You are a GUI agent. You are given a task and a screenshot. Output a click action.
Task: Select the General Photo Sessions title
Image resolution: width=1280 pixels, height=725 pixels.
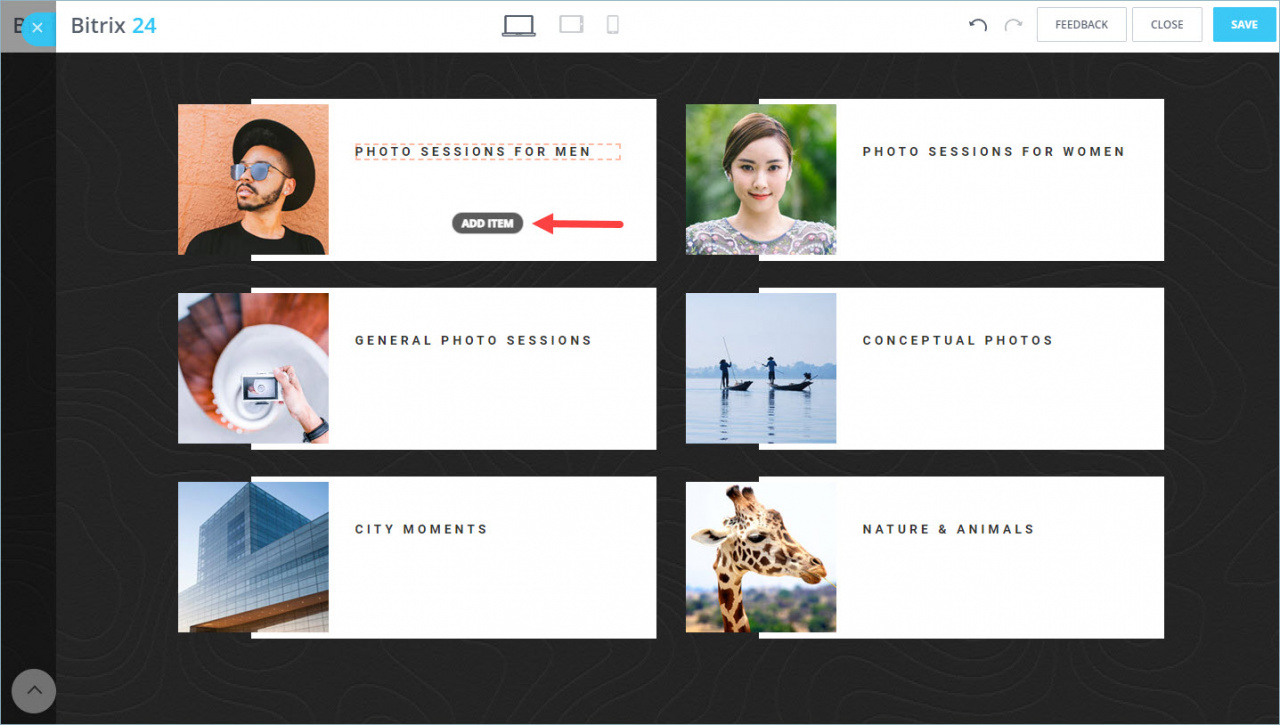[474, 340]
